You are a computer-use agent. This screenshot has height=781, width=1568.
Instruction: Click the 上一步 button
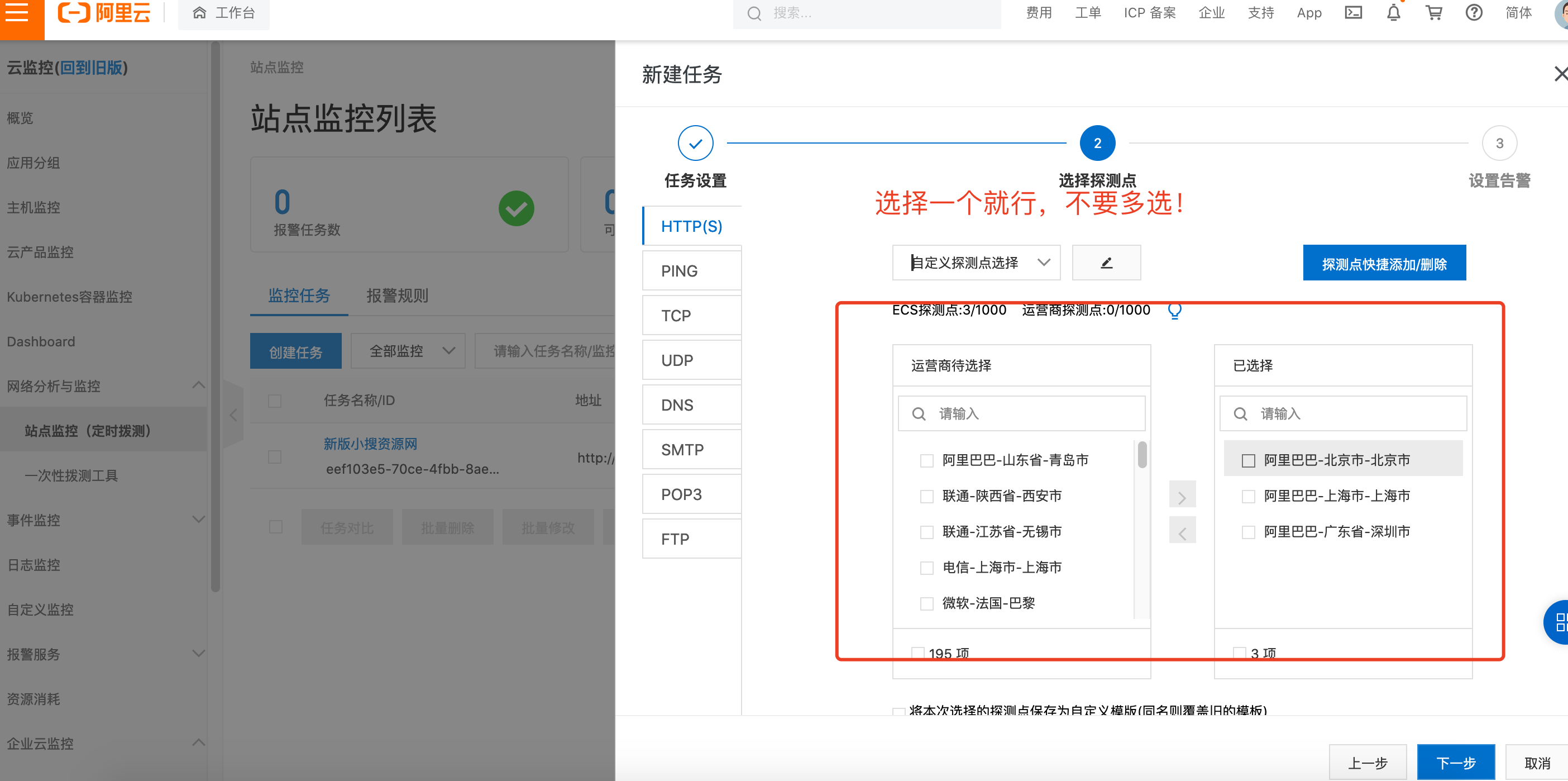pos(1367,763)
